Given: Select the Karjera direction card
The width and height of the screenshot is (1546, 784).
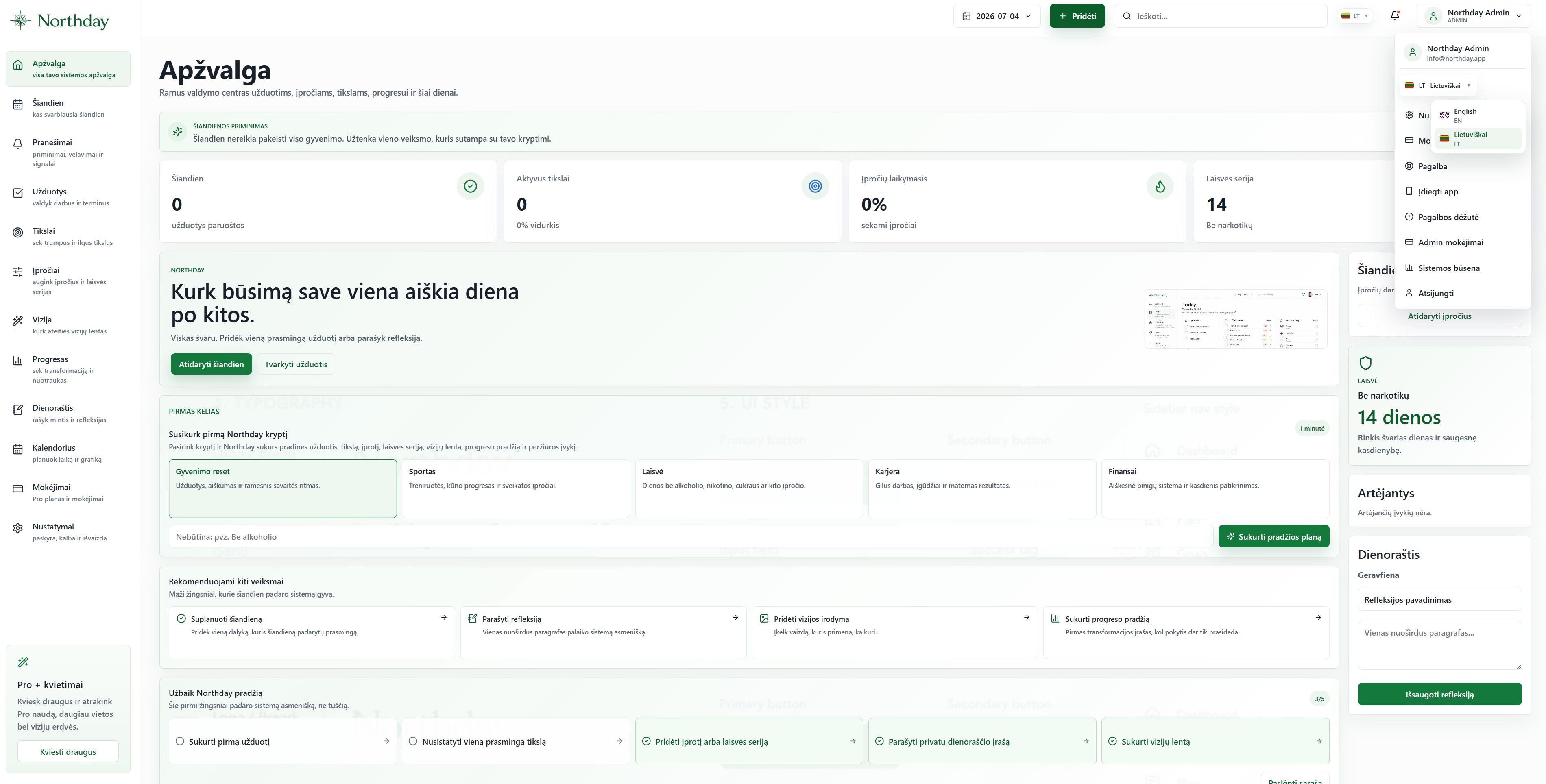Looking at the screenshot, I should pos(982,488).
